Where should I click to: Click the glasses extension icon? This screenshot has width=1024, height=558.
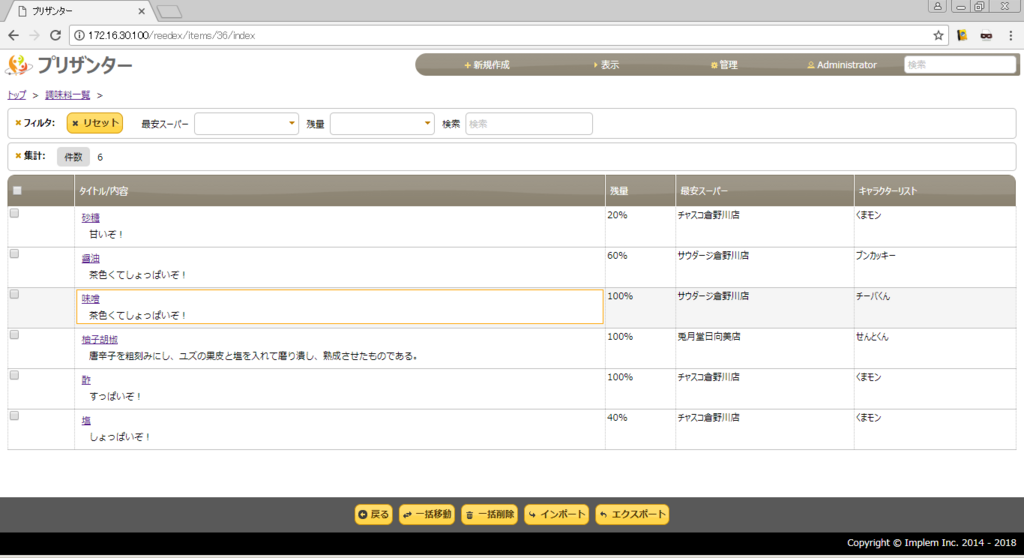click(x=986, y=35)
